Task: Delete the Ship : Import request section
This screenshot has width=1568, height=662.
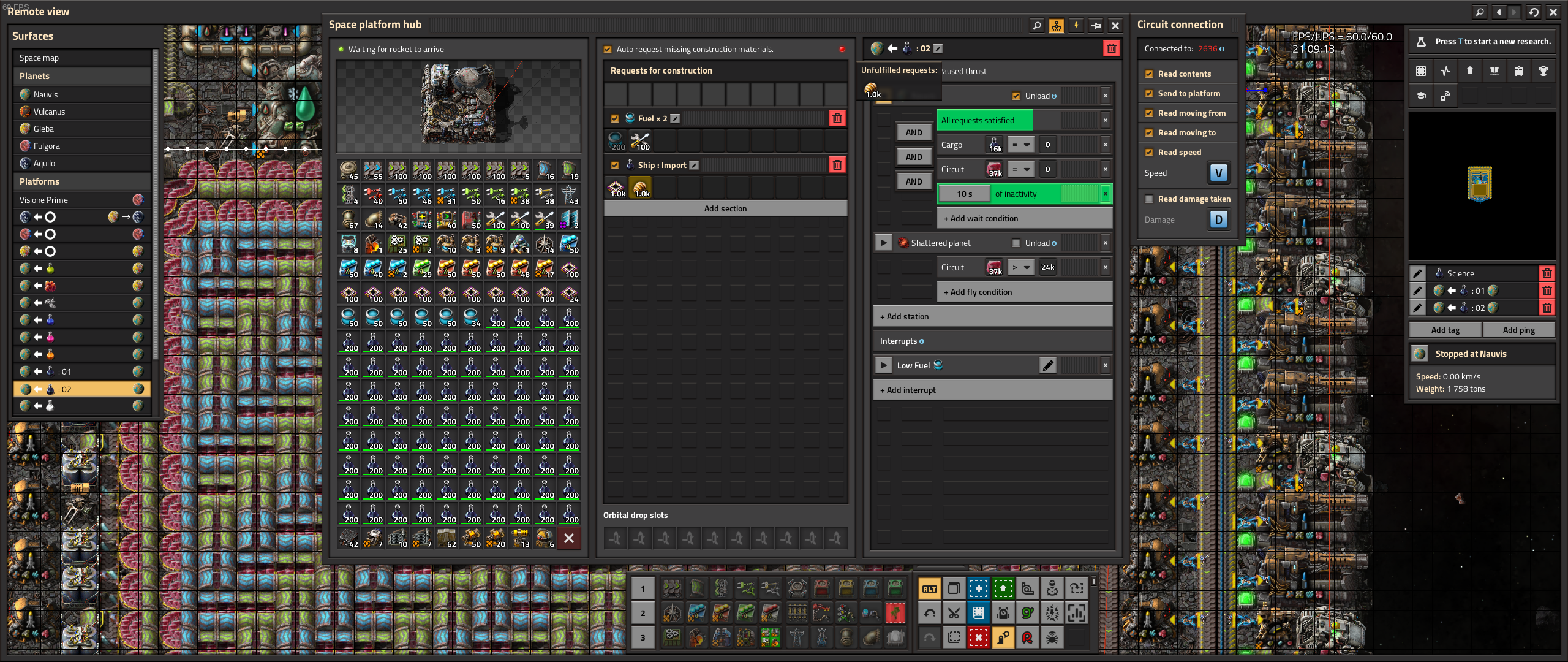Action: click(x=837, y=165)
